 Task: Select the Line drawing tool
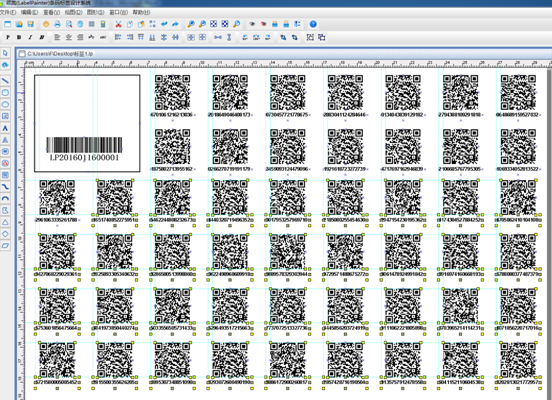[5, 81]
